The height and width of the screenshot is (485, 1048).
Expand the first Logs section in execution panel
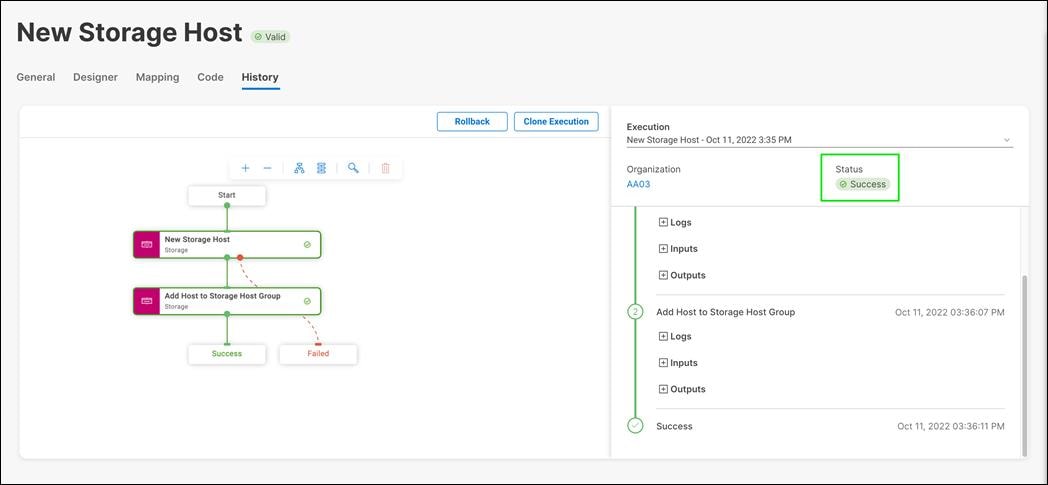click(675, 222)
